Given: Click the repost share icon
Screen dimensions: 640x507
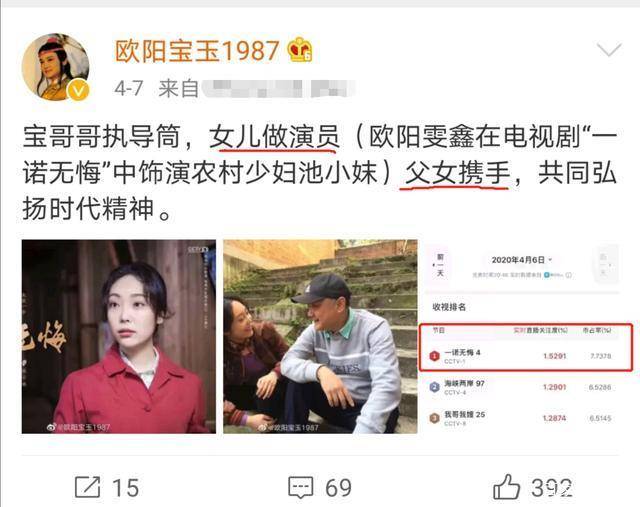Looking at the screenshot, I should [x=87, y=487].
